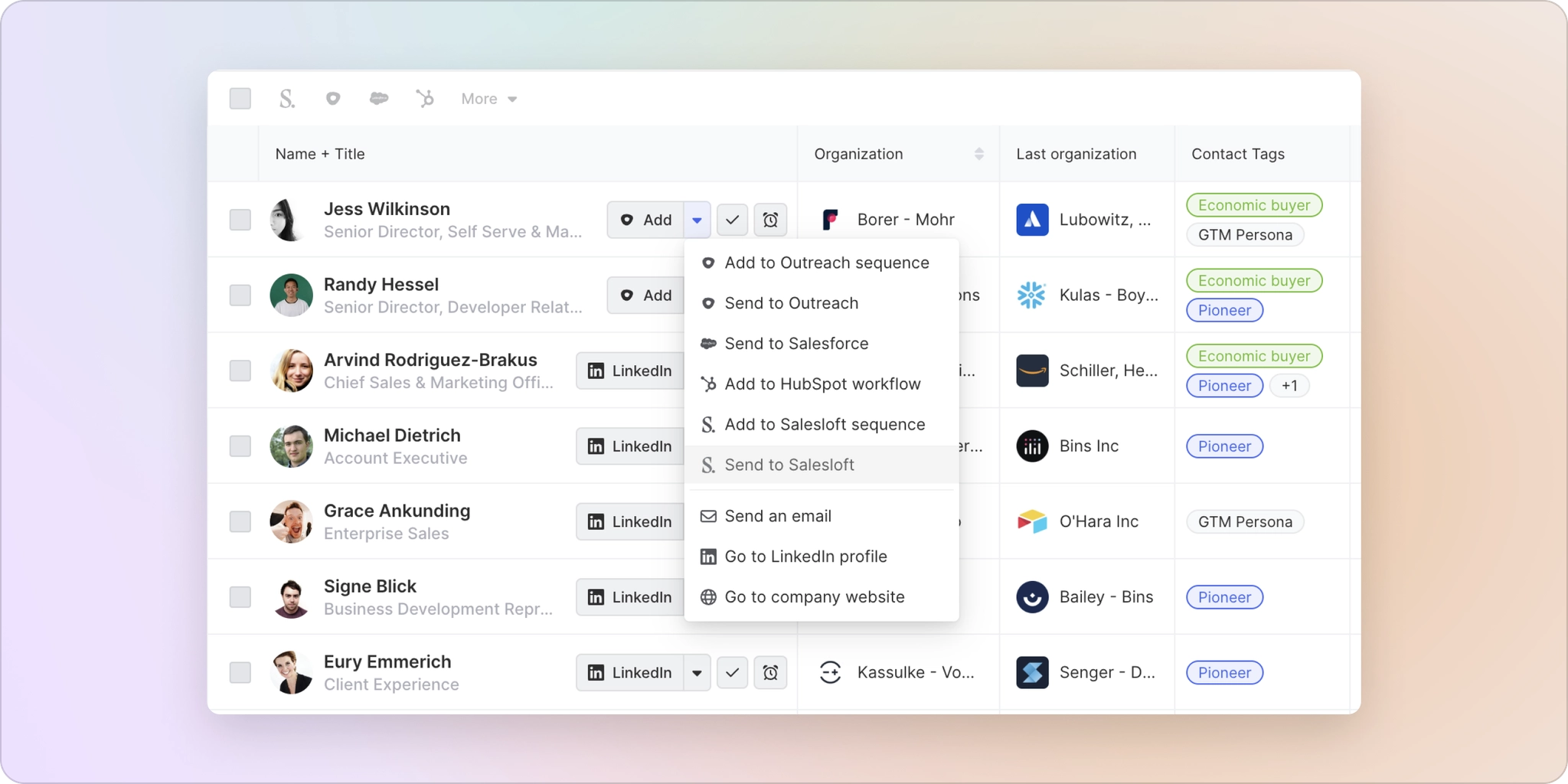The image size is (1568, 784).
Task: Collapse the blue dropdown arrow beside Add
Action: point(697,220)
